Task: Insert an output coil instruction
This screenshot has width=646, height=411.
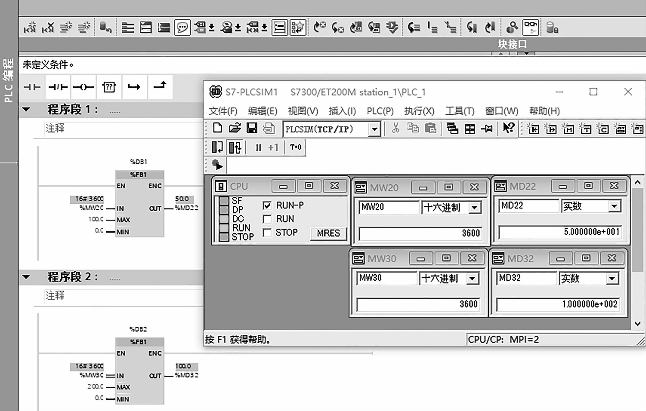Action: tap(83, 87)
